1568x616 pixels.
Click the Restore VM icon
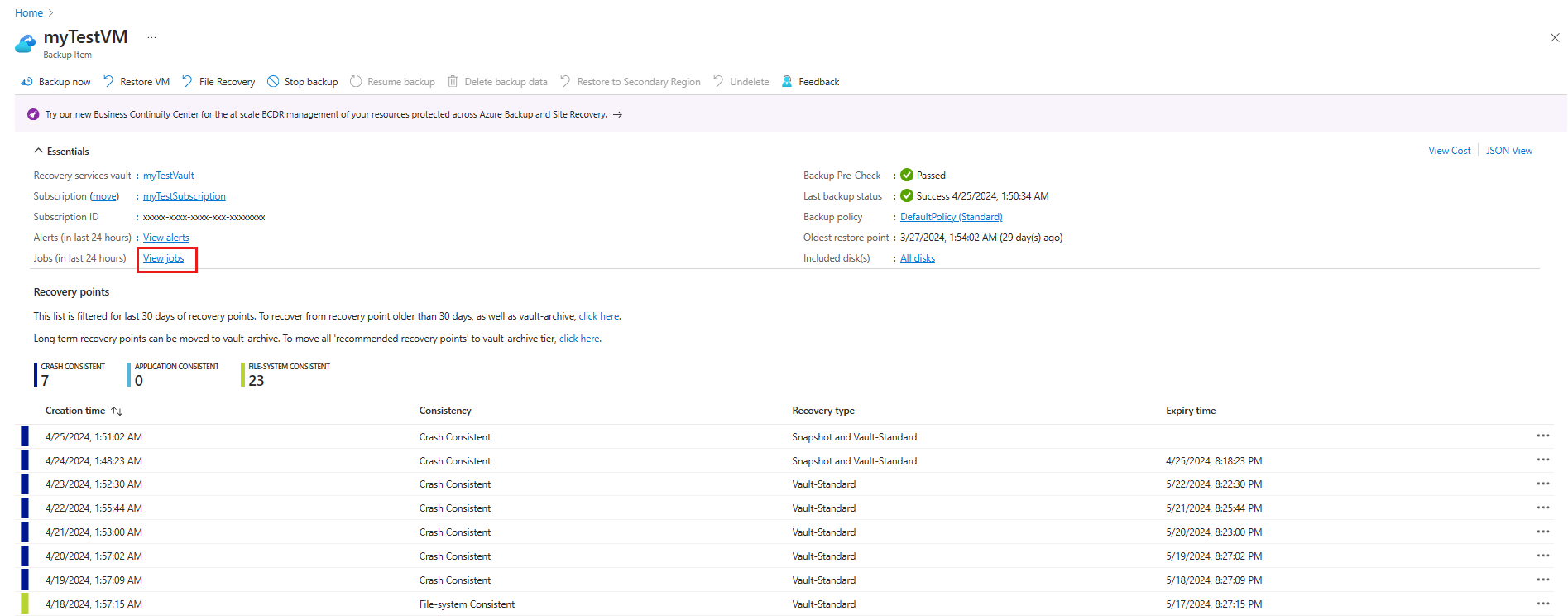[x=108, y=81]
